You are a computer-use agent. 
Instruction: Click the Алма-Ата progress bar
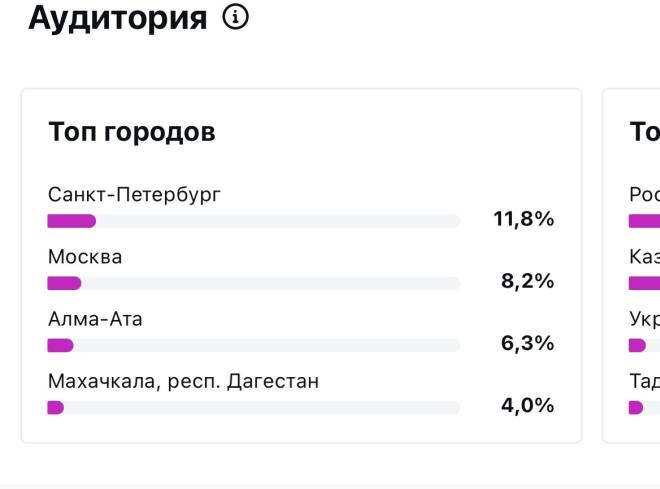pyautogui.click(x=254, y=345)
